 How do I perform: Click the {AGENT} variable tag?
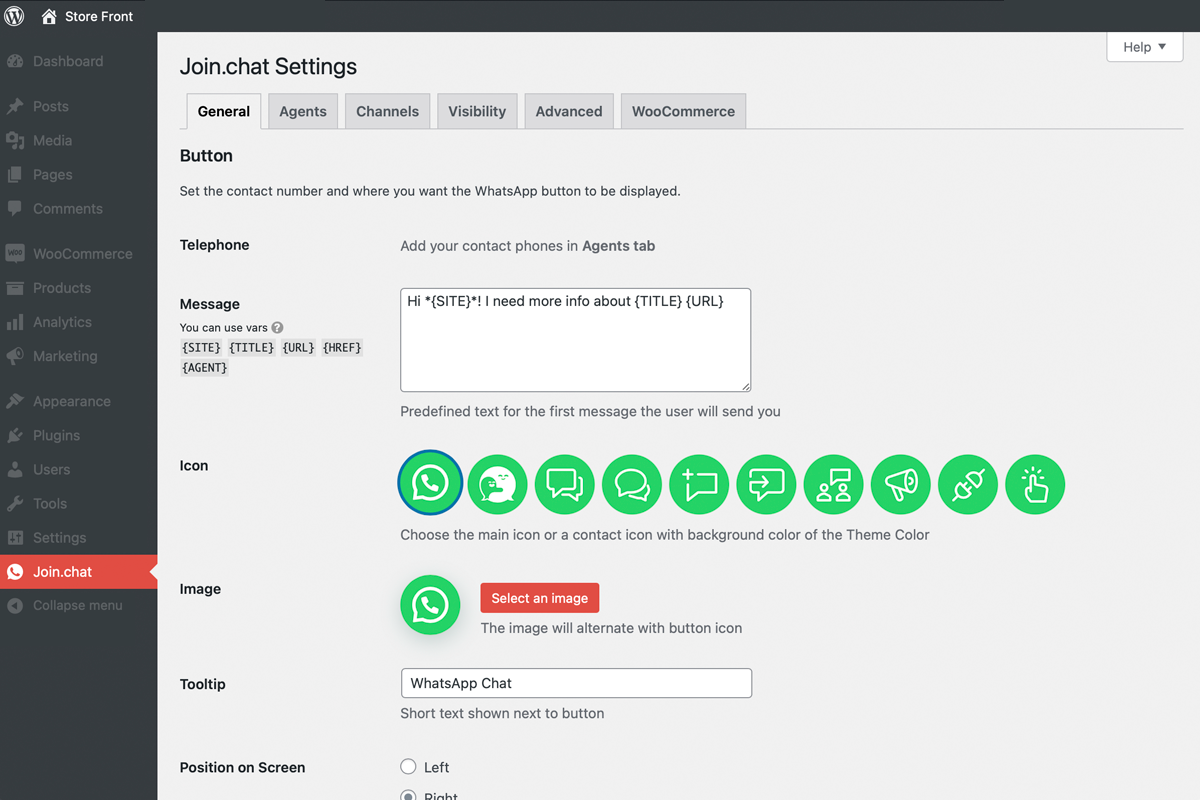coord(205,367)
